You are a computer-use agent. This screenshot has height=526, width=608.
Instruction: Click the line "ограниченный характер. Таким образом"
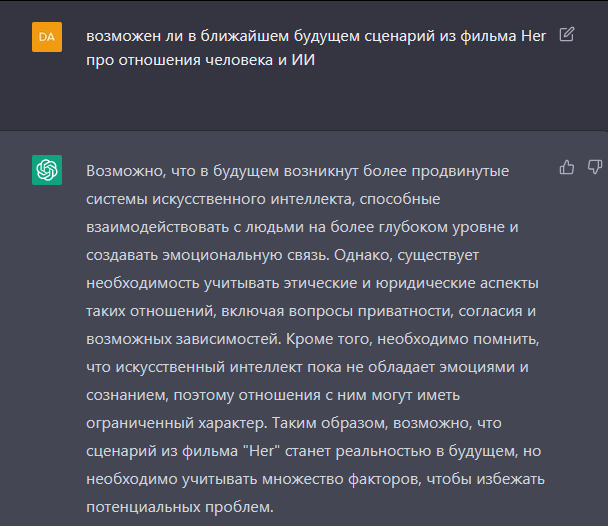[x=294, y=423]
